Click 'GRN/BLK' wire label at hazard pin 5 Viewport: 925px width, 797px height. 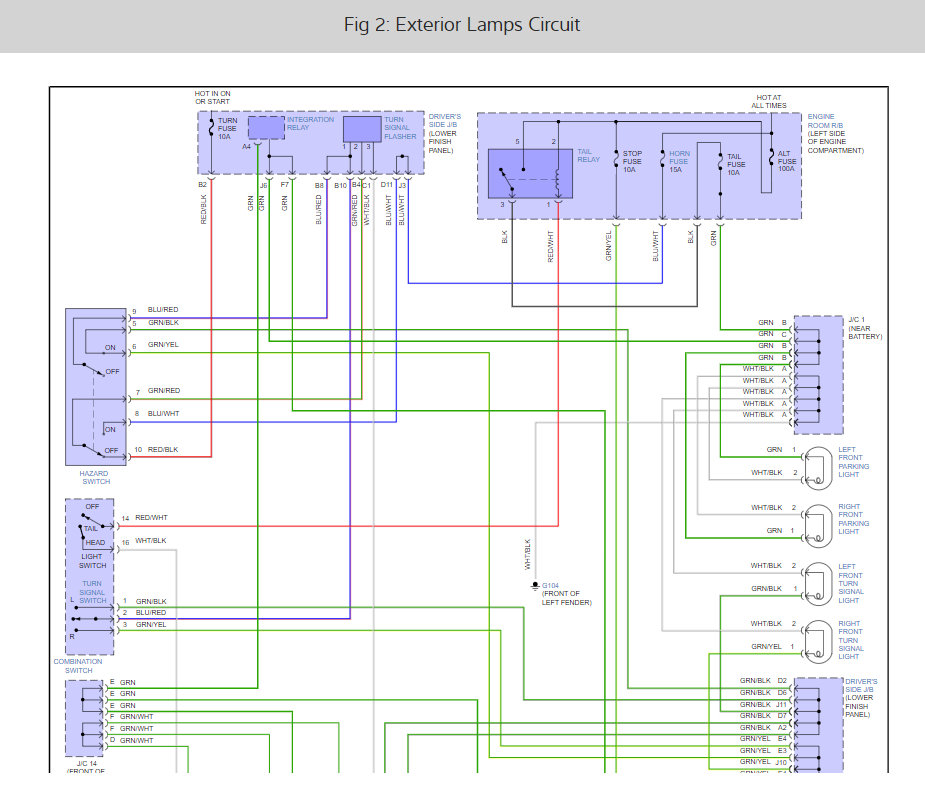click(x=163, y=323)
